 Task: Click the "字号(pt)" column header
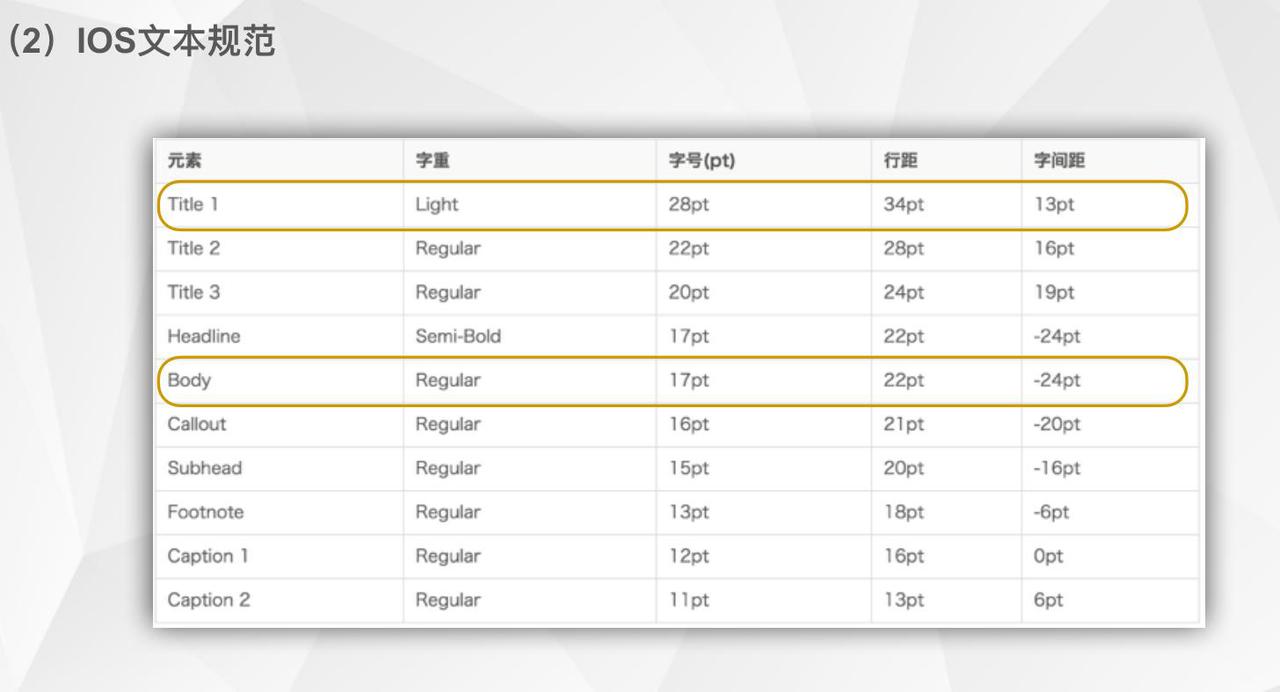702,161
